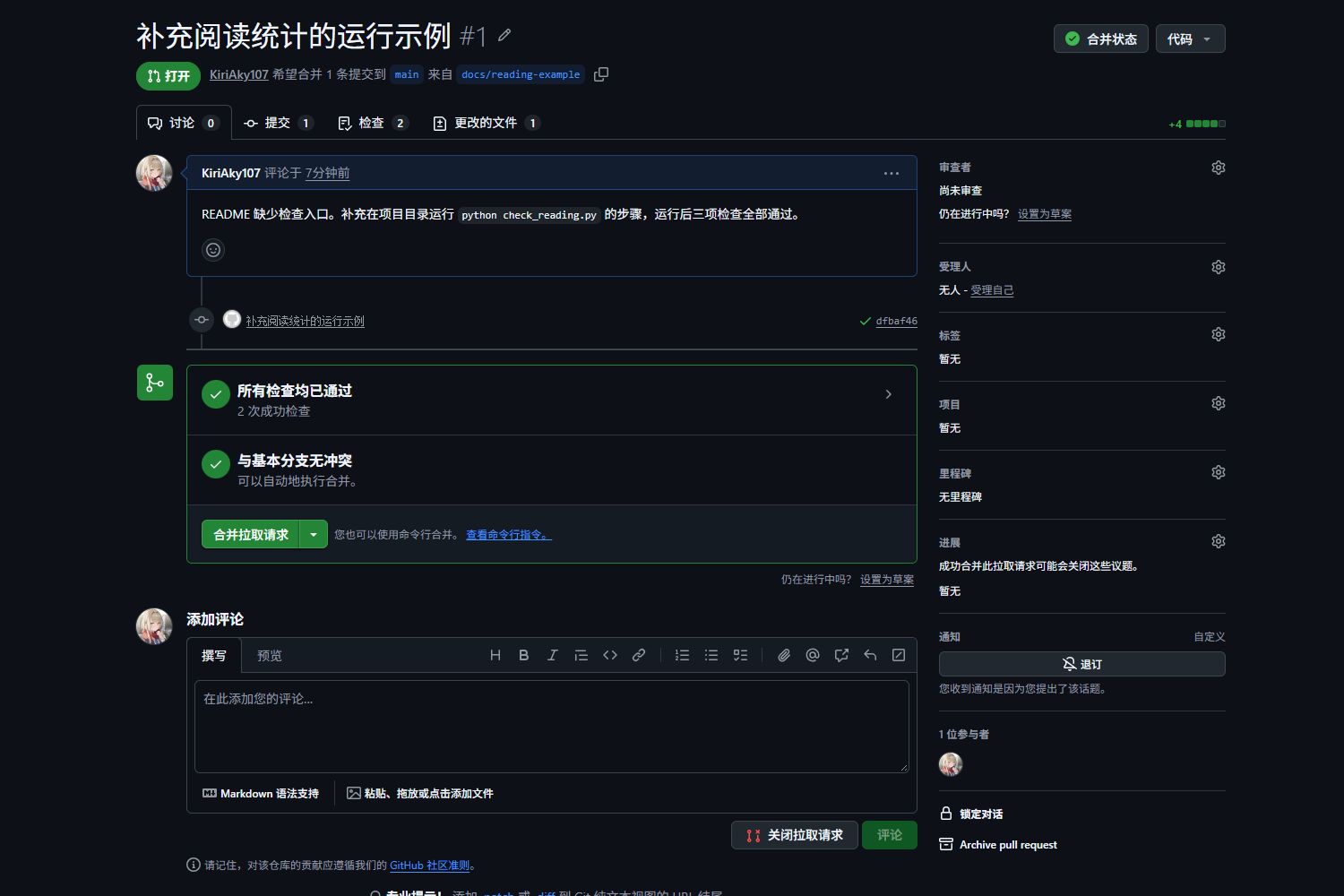The image size is (1344, 896).
Task: Open the main base branch link
Action: [x=407, y=74]
